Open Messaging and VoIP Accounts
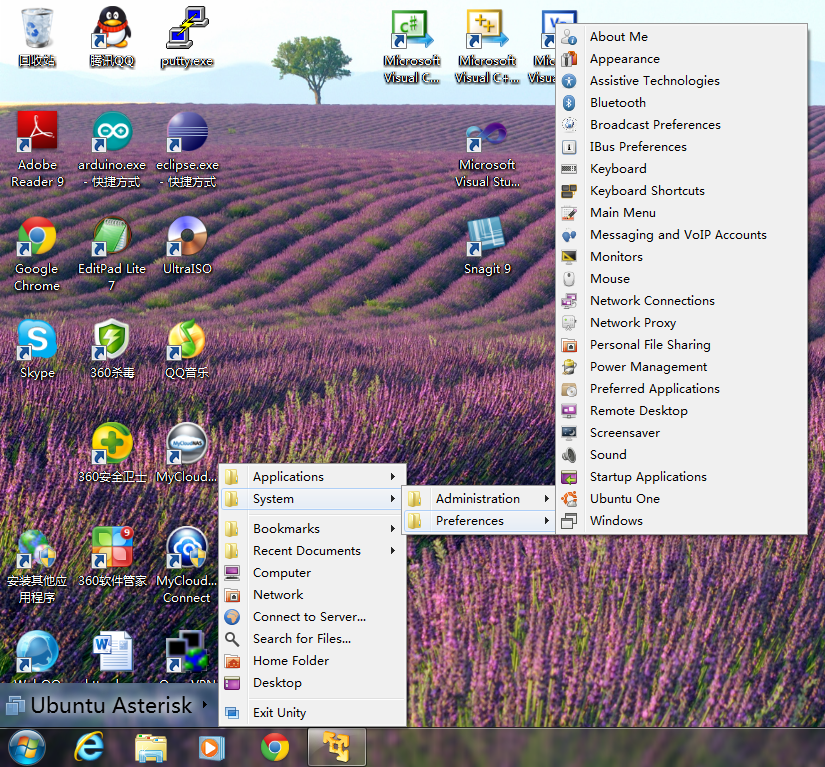This screenshot has width=825, height=767. (x=681, y=235)
